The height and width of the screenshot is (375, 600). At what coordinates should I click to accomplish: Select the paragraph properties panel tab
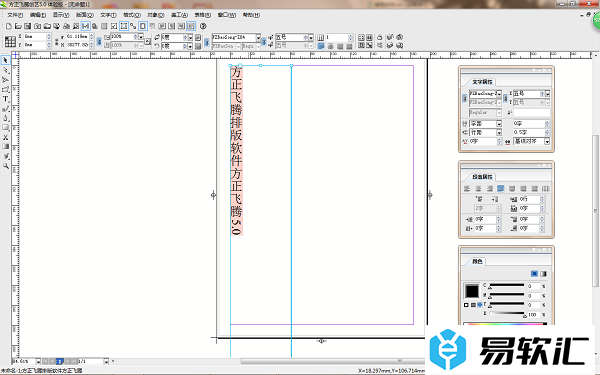[x=482, y=177]
